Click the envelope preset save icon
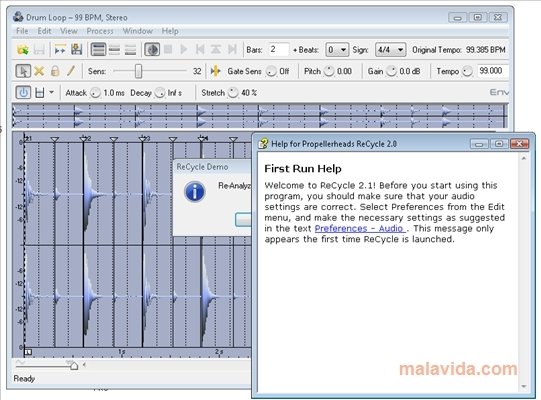 click(x=40, y=92)
